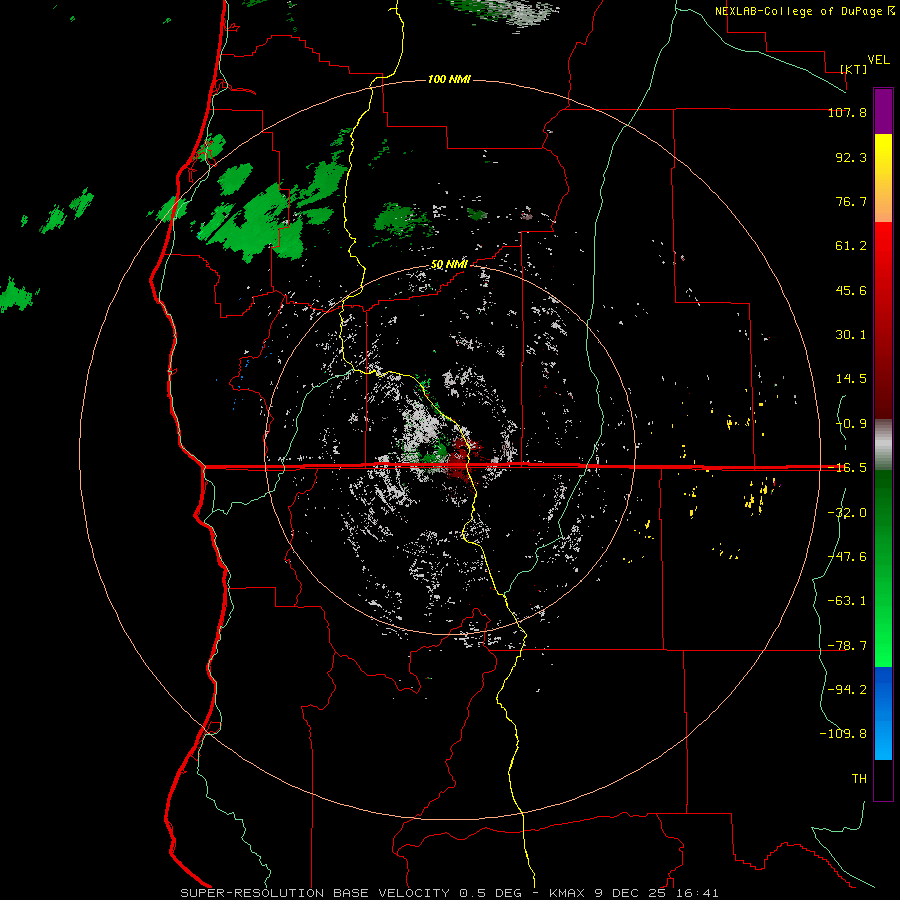This screenshot has width=900, height=900.
Task: Click the KMAX station identifier in the caption
Action: pyautogui.click(x=568, y=893)
